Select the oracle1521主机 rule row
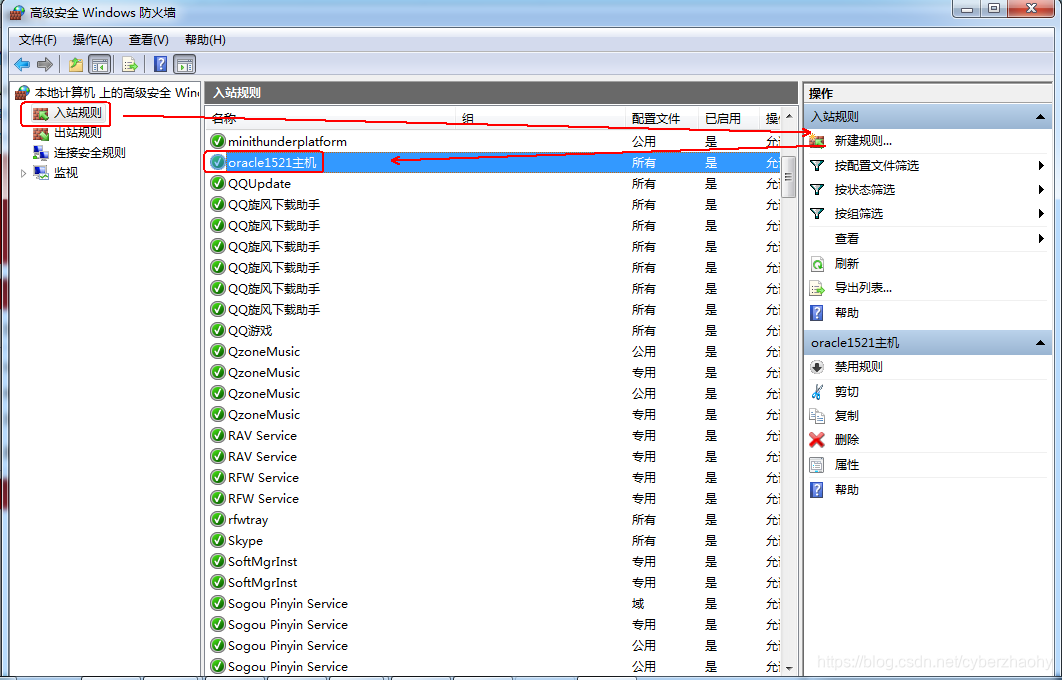This screenshot has height=680, width=1062. coord(493,163)
